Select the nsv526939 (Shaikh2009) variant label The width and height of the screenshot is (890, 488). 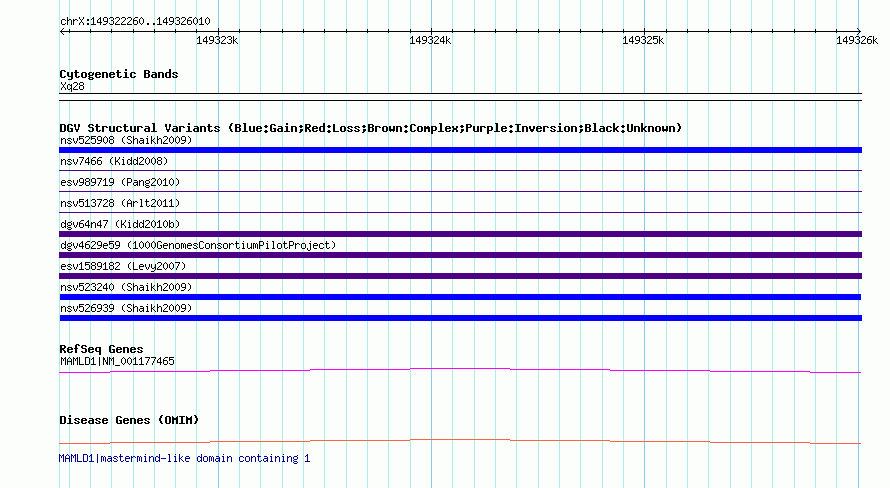point(126,308)
